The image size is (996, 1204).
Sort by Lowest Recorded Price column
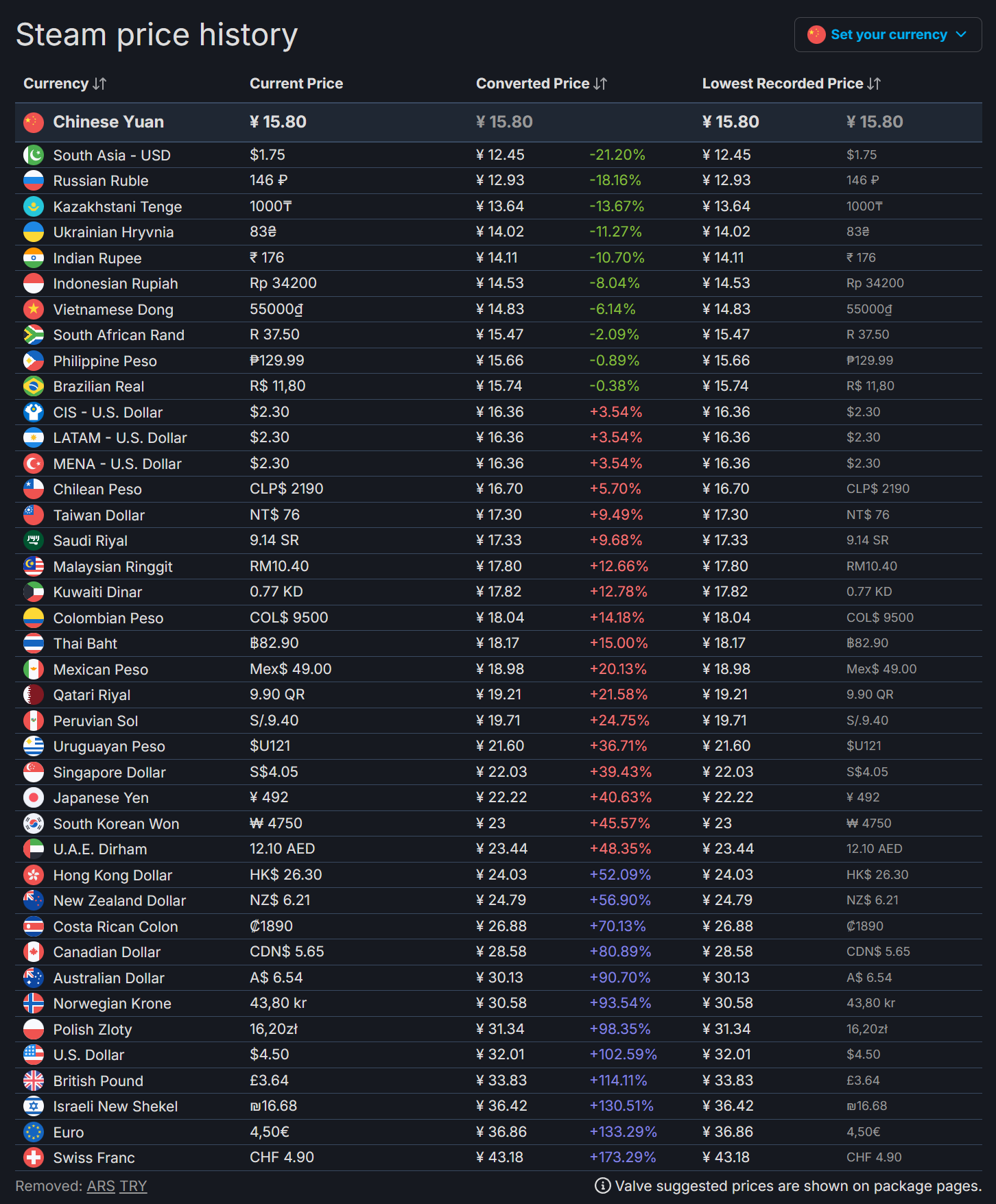click(x=791, y=84)
